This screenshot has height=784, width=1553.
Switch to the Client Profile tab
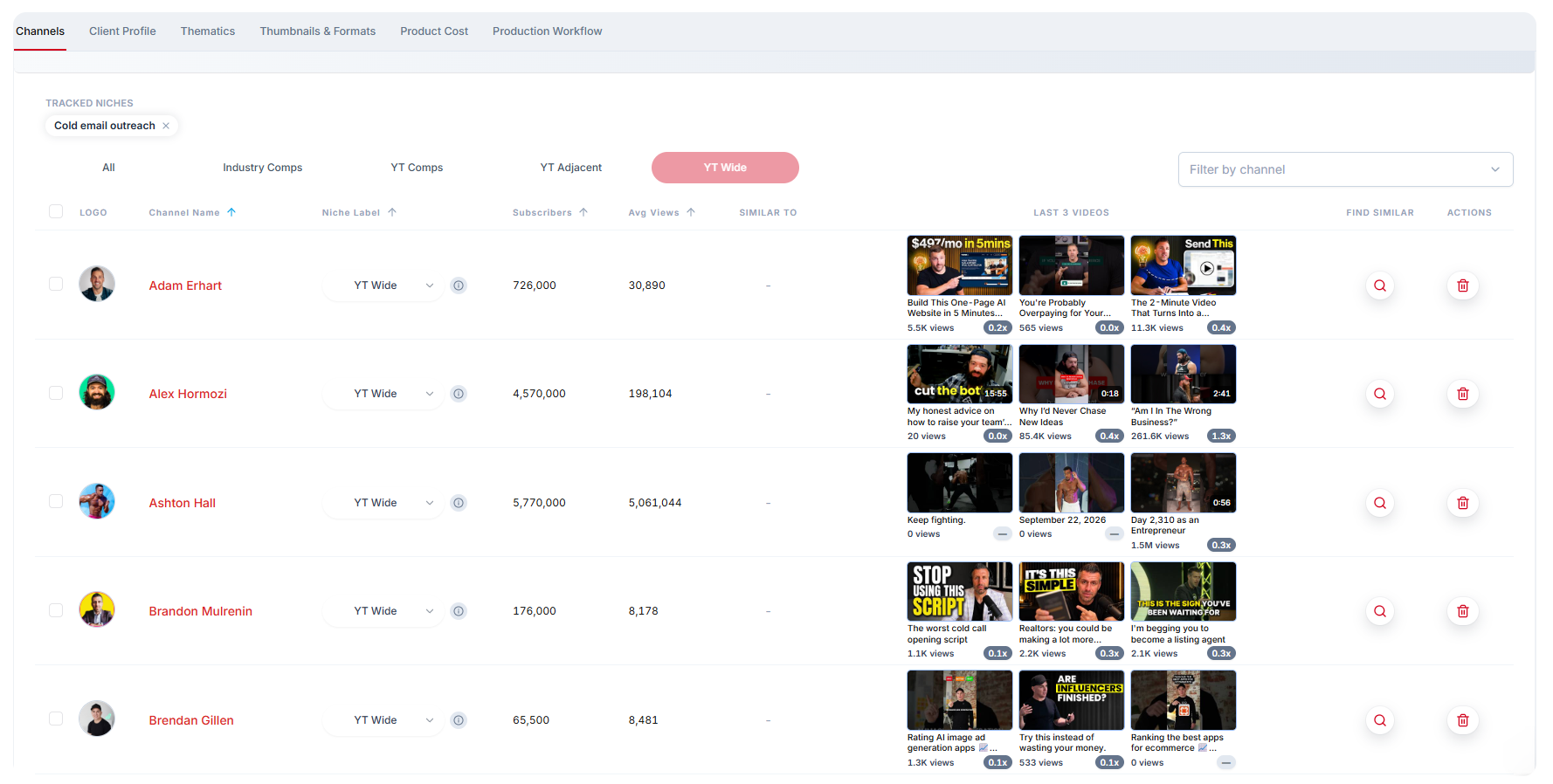[x=122, y=31]
